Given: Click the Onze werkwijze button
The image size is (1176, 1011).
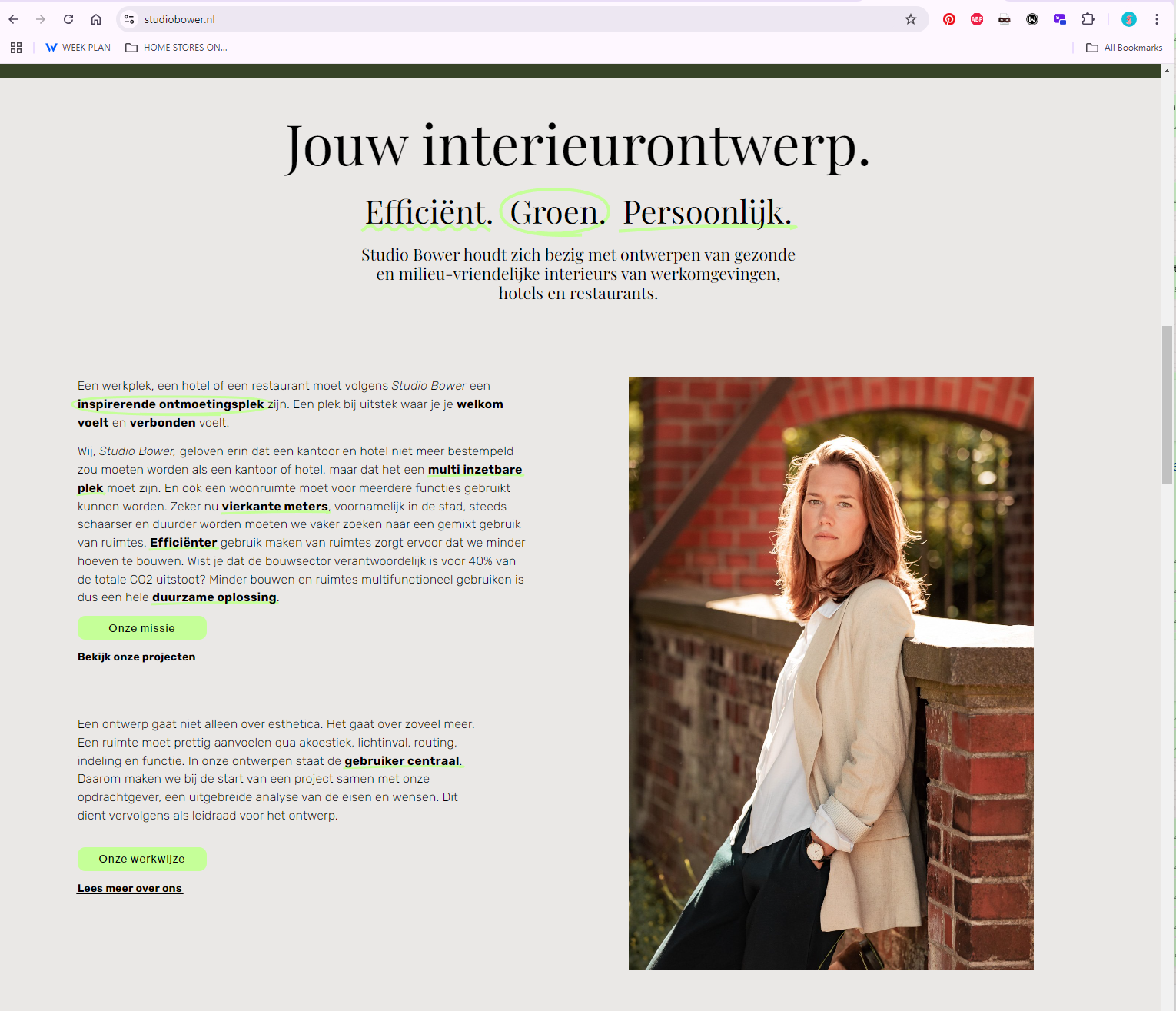Looking at the screenshot, I should 142,859.
